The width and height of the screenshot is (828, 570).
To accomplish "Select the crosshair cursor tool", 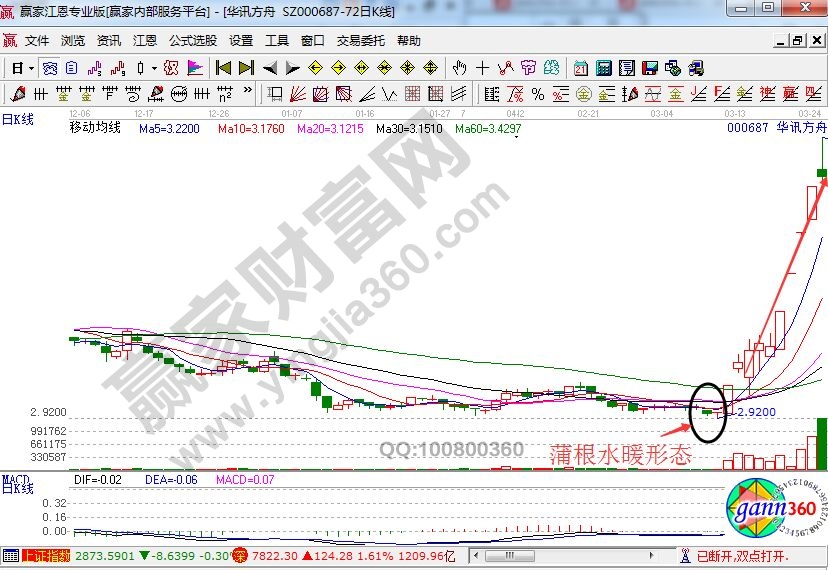I will (483, 68).
